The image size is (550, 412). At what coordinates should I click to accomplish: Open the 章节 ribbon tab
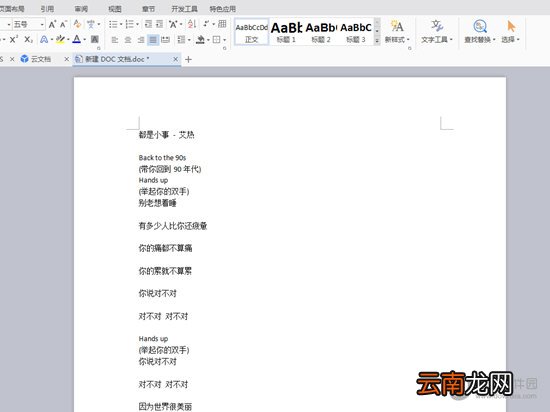148,9
